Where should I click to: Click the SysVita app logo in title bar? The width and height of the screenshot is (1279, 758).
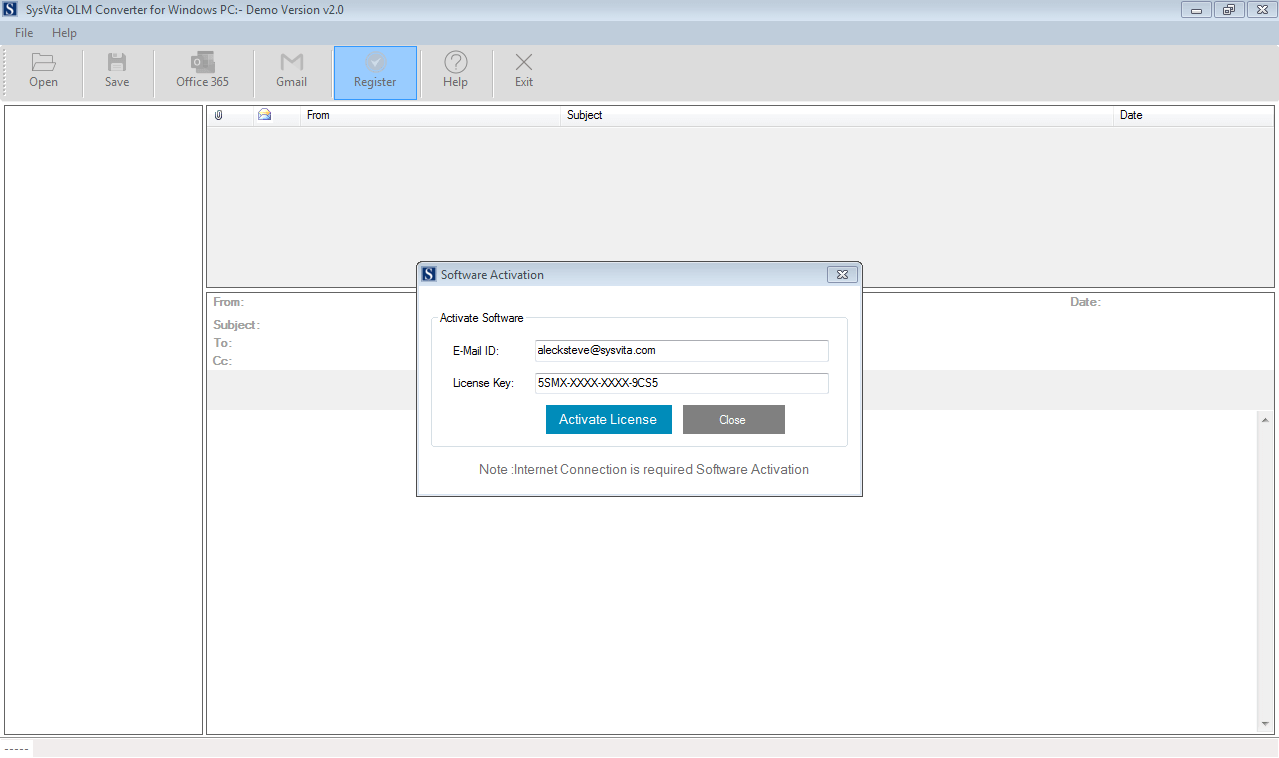[x=9, y=9]
